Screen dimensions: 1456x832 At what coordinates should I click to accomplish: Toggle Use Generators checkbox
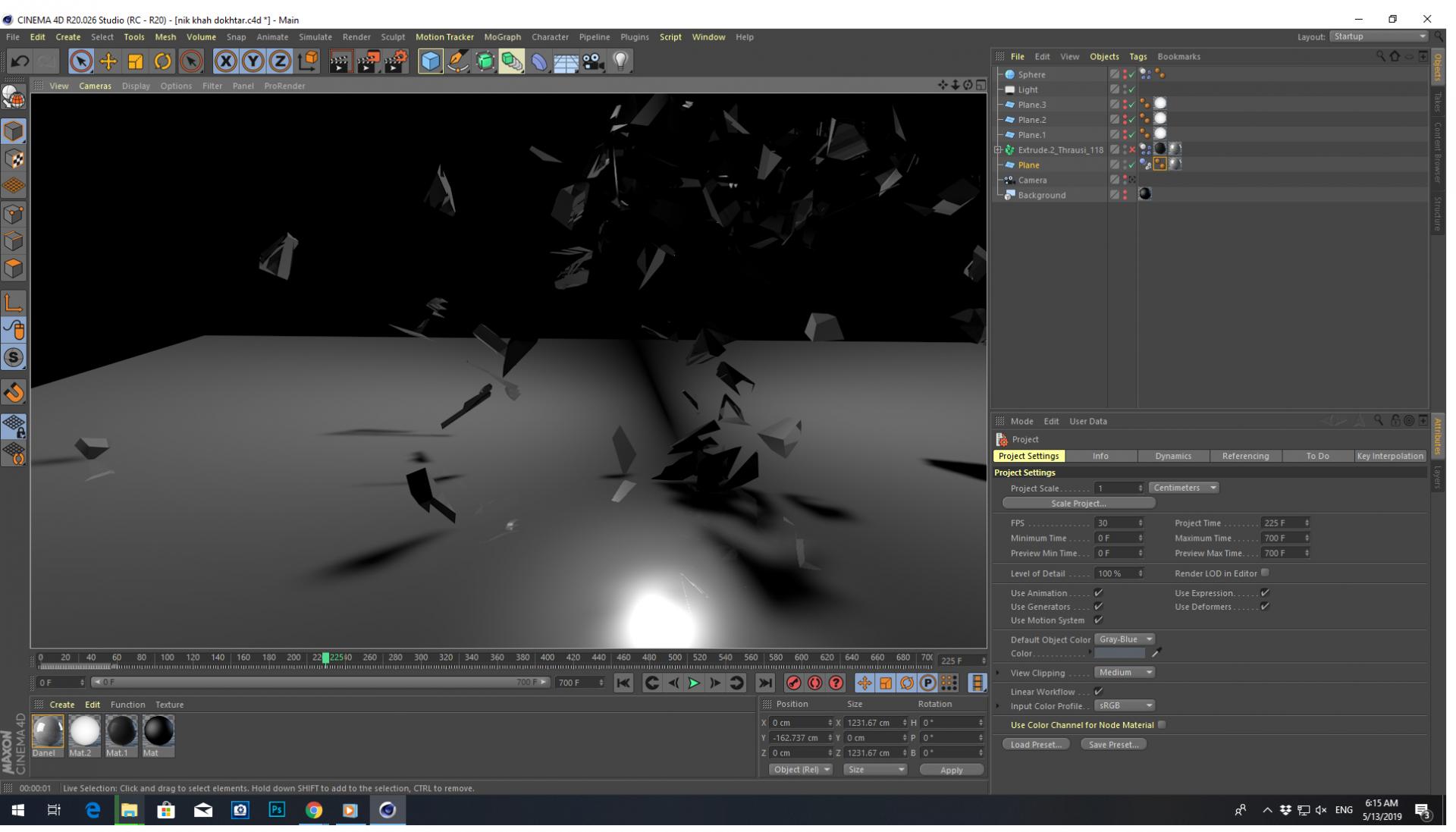click(1098, 606)
